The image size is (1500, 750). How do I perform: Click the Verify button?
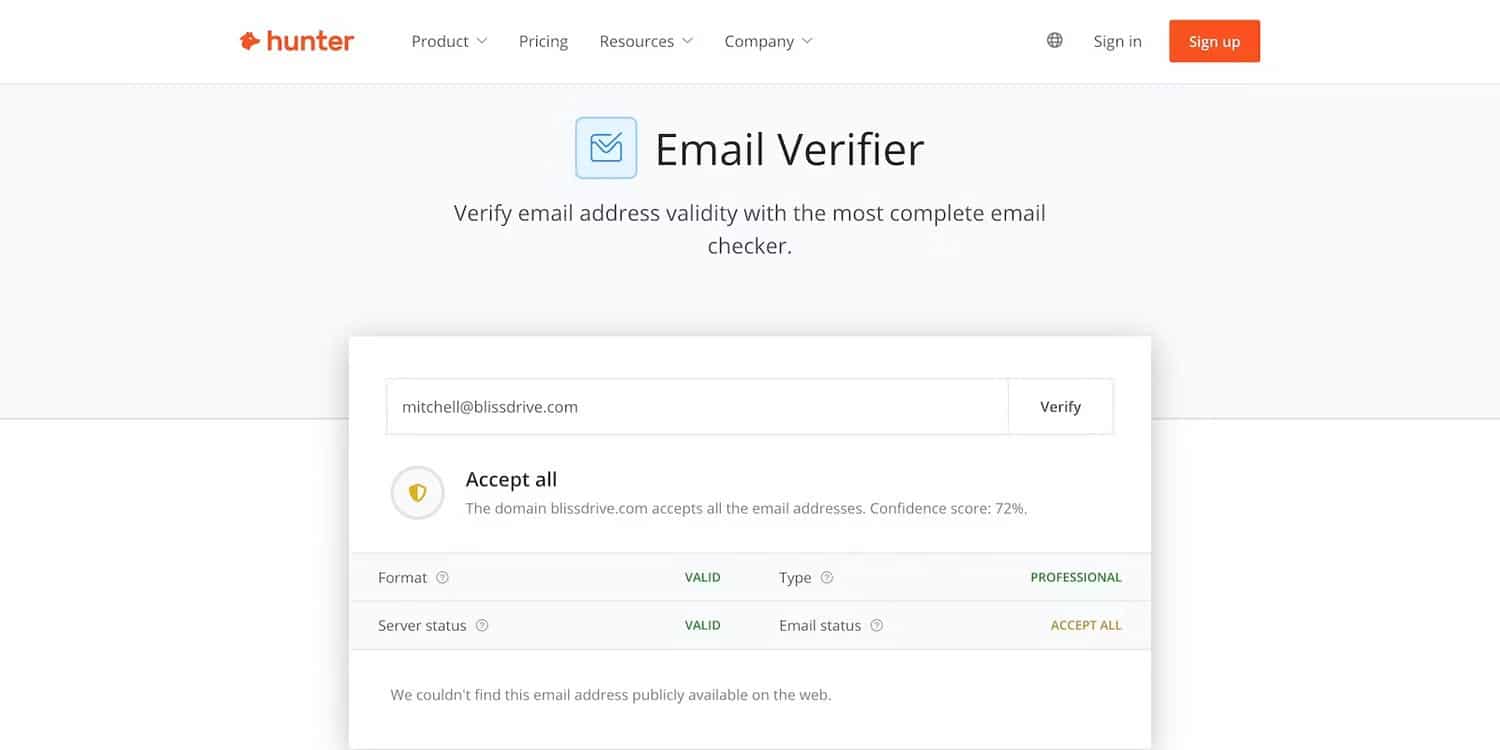pos(1060,407)
